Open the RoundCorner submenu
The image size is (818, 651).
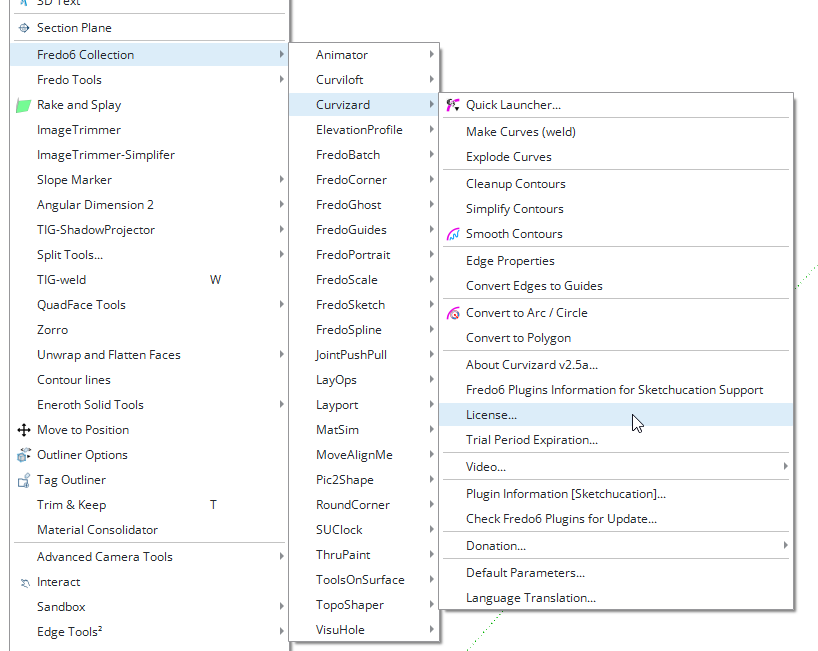point(364,505)
